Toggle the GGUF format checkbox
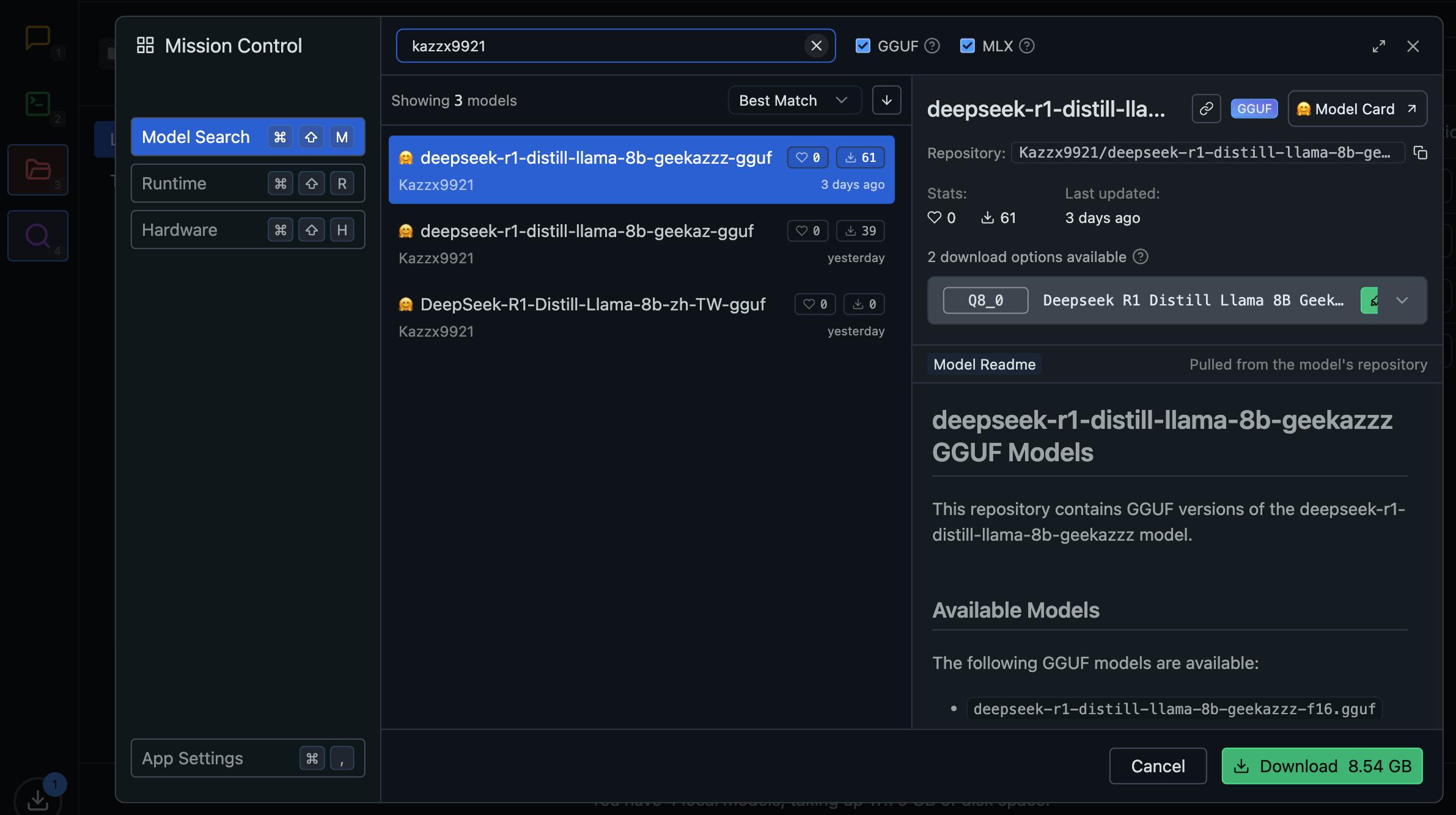The image size is (1456, 815). pos(862,46)
